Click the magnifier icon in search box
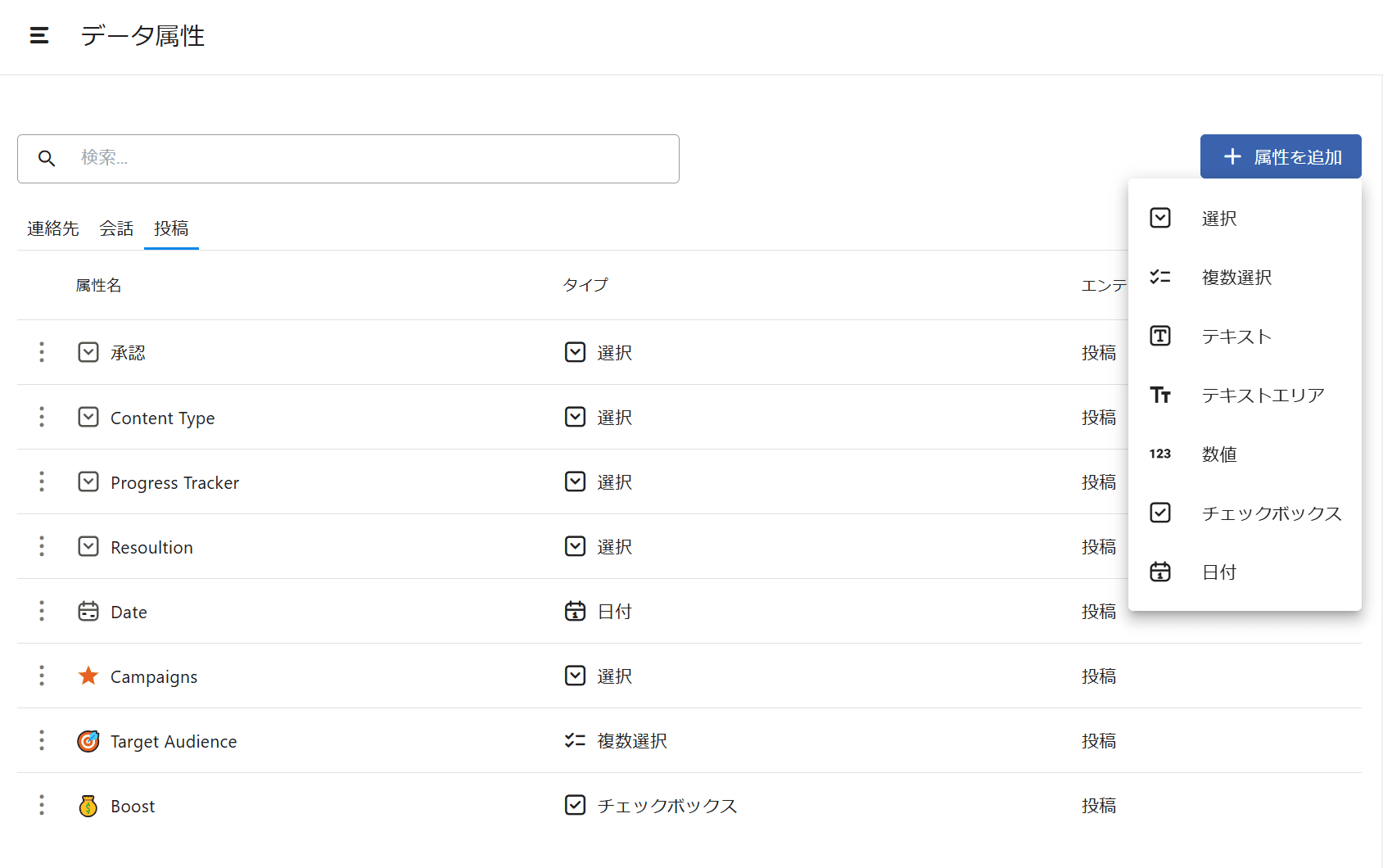The width and height of the screenshot is (1383, 868). (47, 158)
